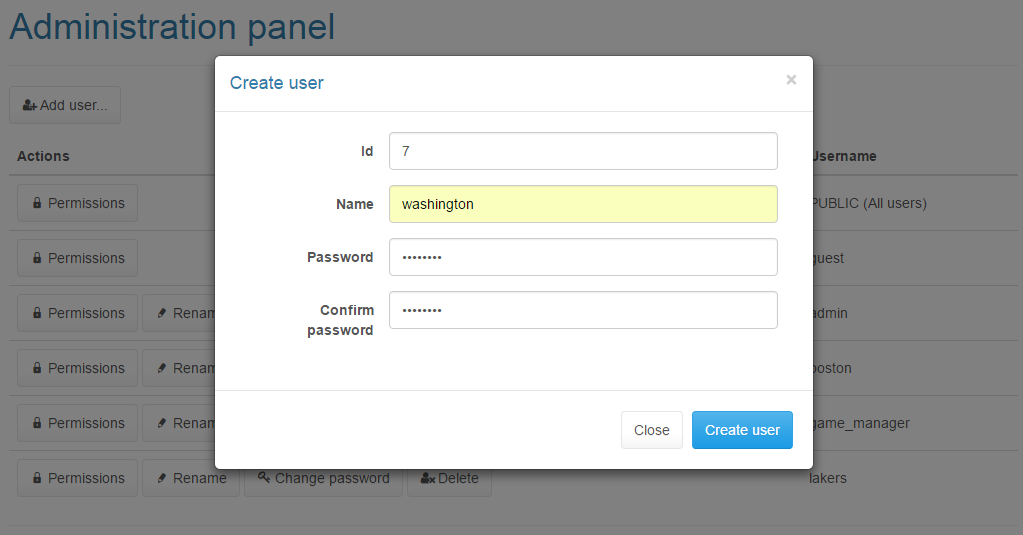Close the Create user dialog with X
Image resolution: width=1023 pixels, height=535 pixels.
(791, 80)
